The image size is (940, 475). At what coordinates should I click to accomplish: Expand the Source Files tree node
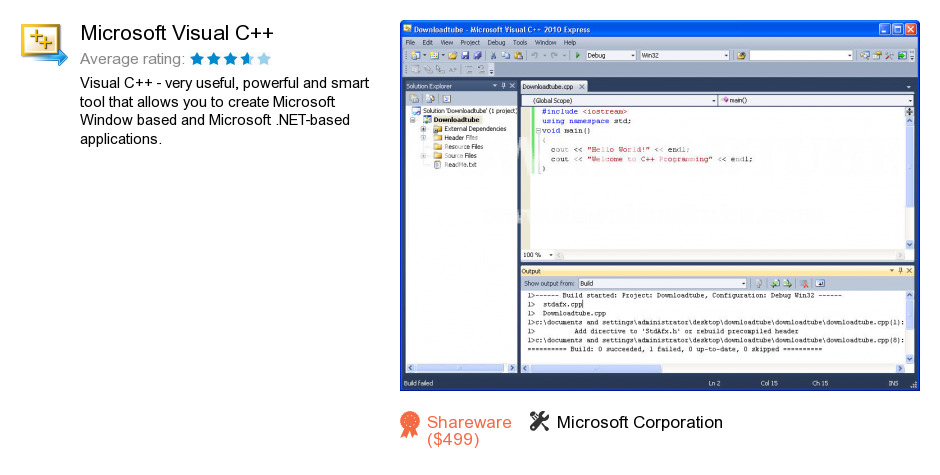pos(423,156)
